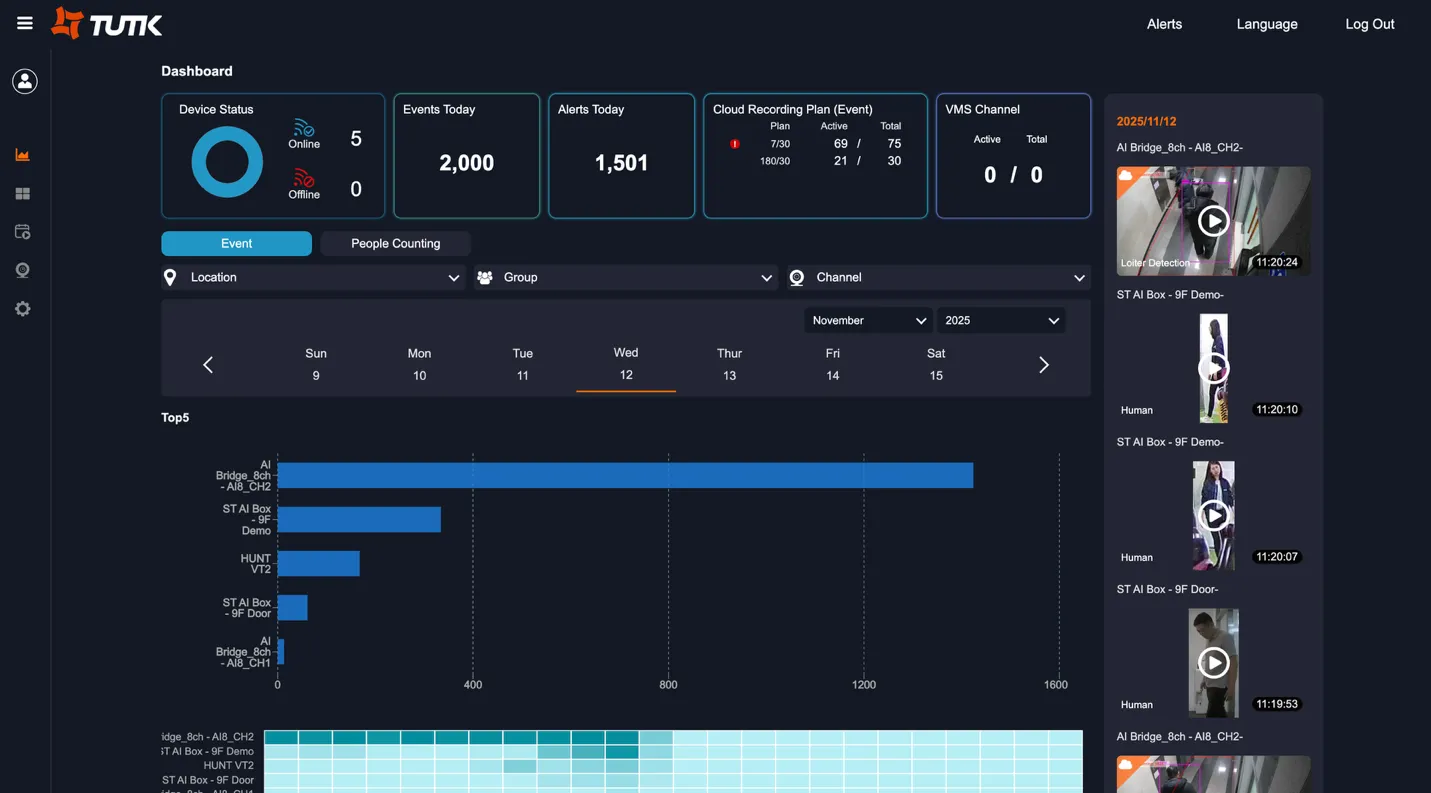Open the Channel dropdown
This screenshot has width=1431, height=793.
click(x=937, y=277)
